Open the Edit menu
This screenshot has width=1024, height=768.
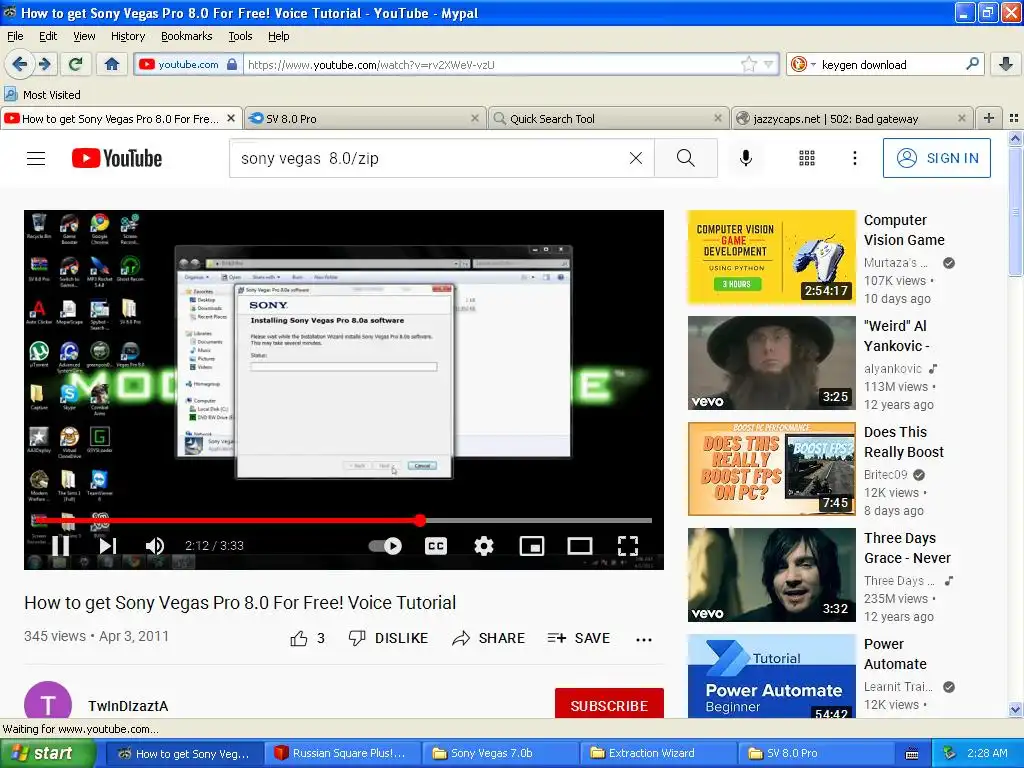coord(48,36)
